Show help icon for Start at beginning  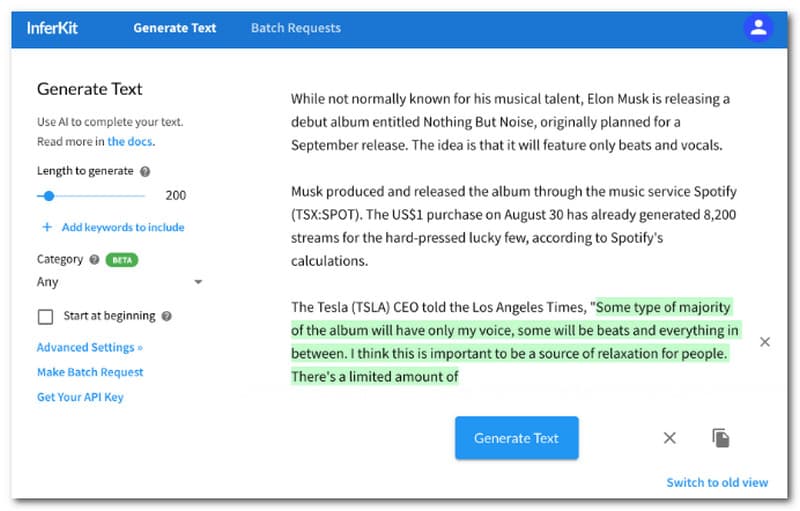coord(166,316)
